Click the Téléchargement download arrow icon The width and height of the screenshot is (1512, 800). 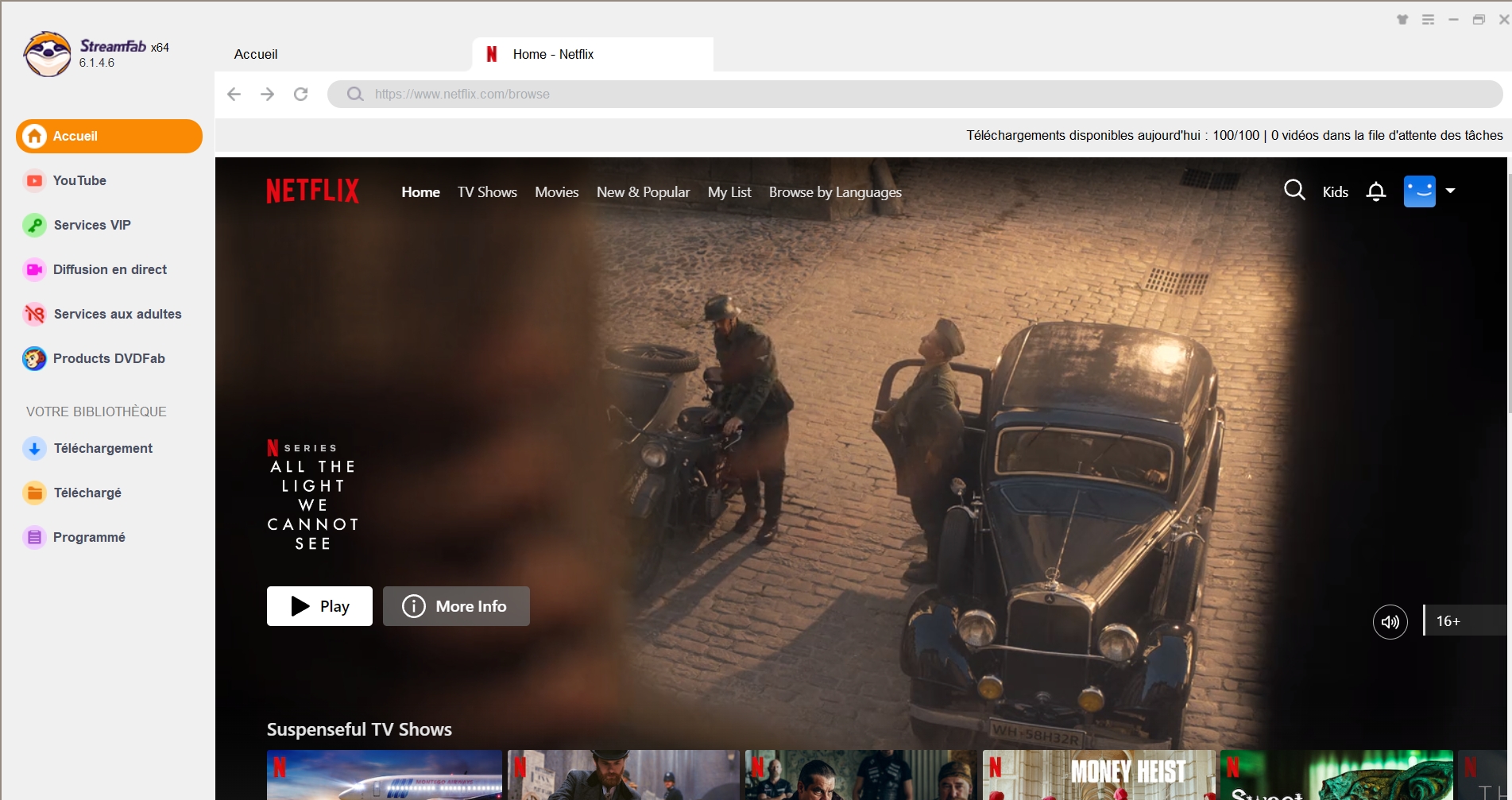(34, 448)
